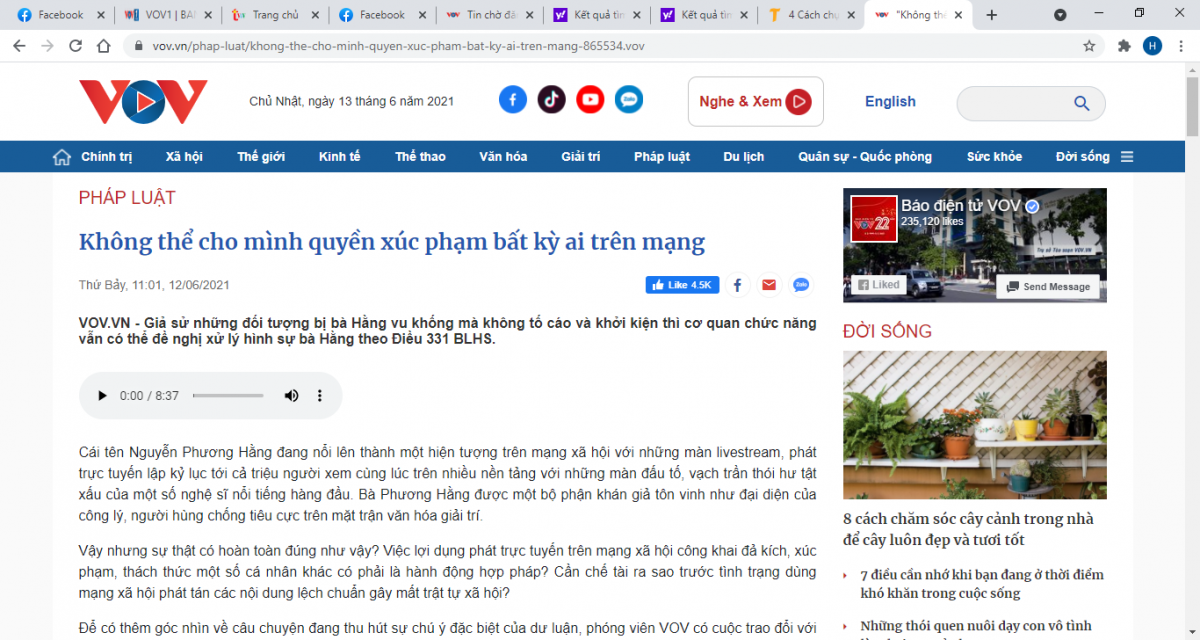
Task: Click the VOV home icon in navbar
Action: click(62, 157)
